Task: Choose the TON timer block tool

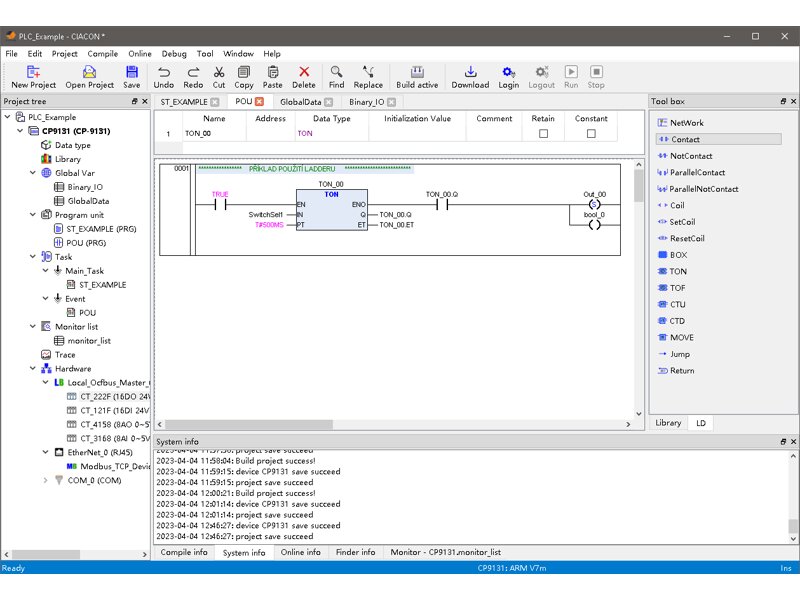Action: tap(678, 271)
